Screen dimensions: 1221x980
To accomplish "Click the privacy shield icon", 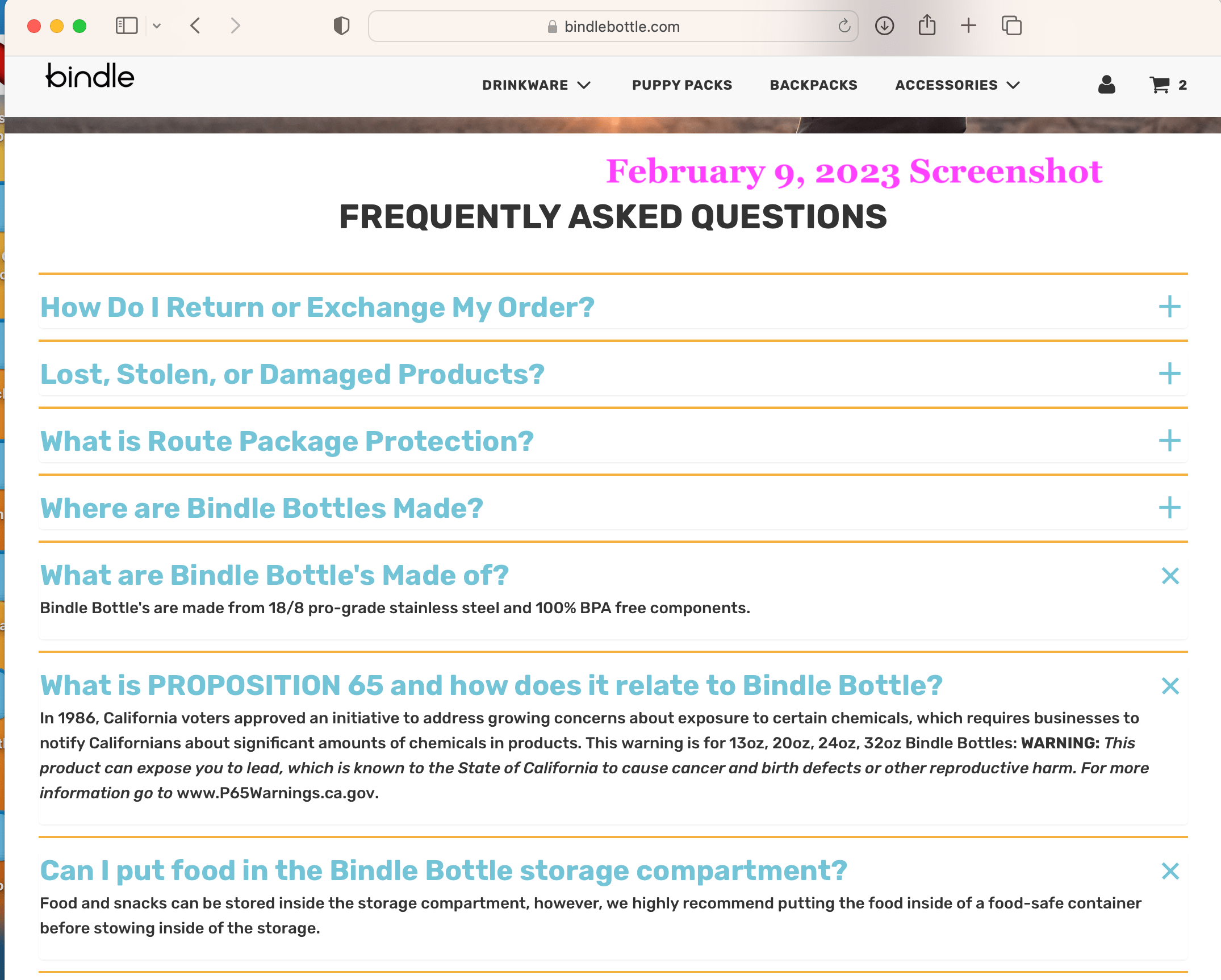I will click(341, 26).
